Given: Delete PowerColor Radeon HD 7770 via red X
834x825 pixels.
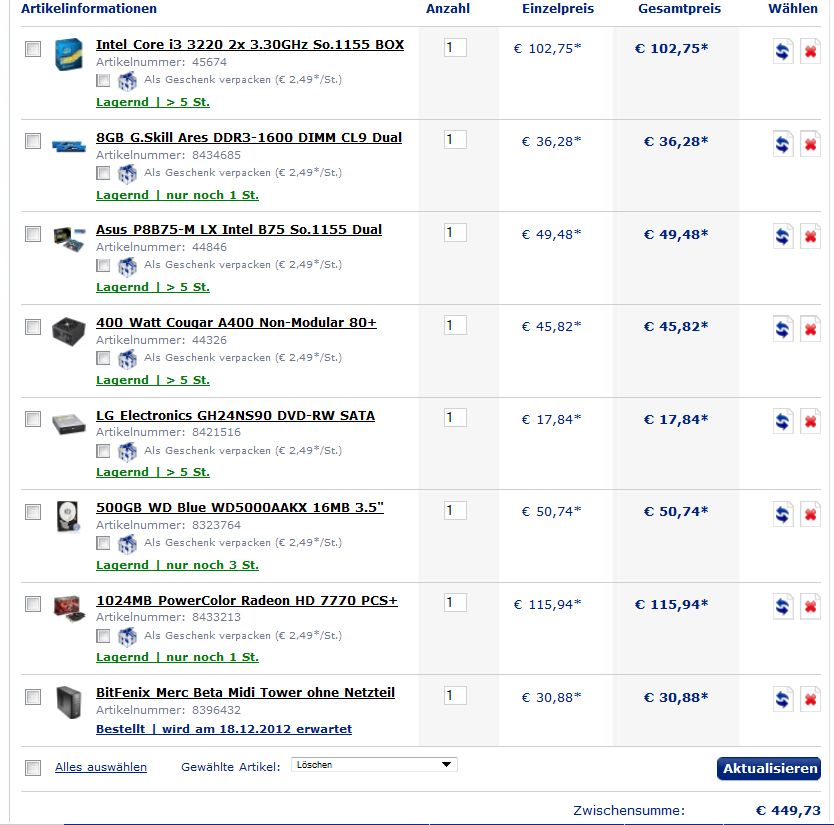Looking at the screenshot, I should (810, 607).
